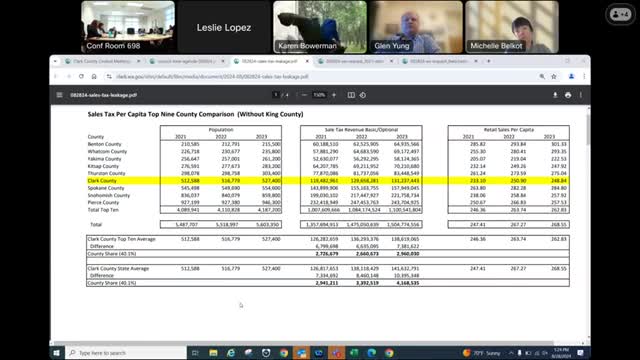Click 'Clark County Top Ten Average' label
This screenshot has height=360, width=640.
[x=122, y=239]
